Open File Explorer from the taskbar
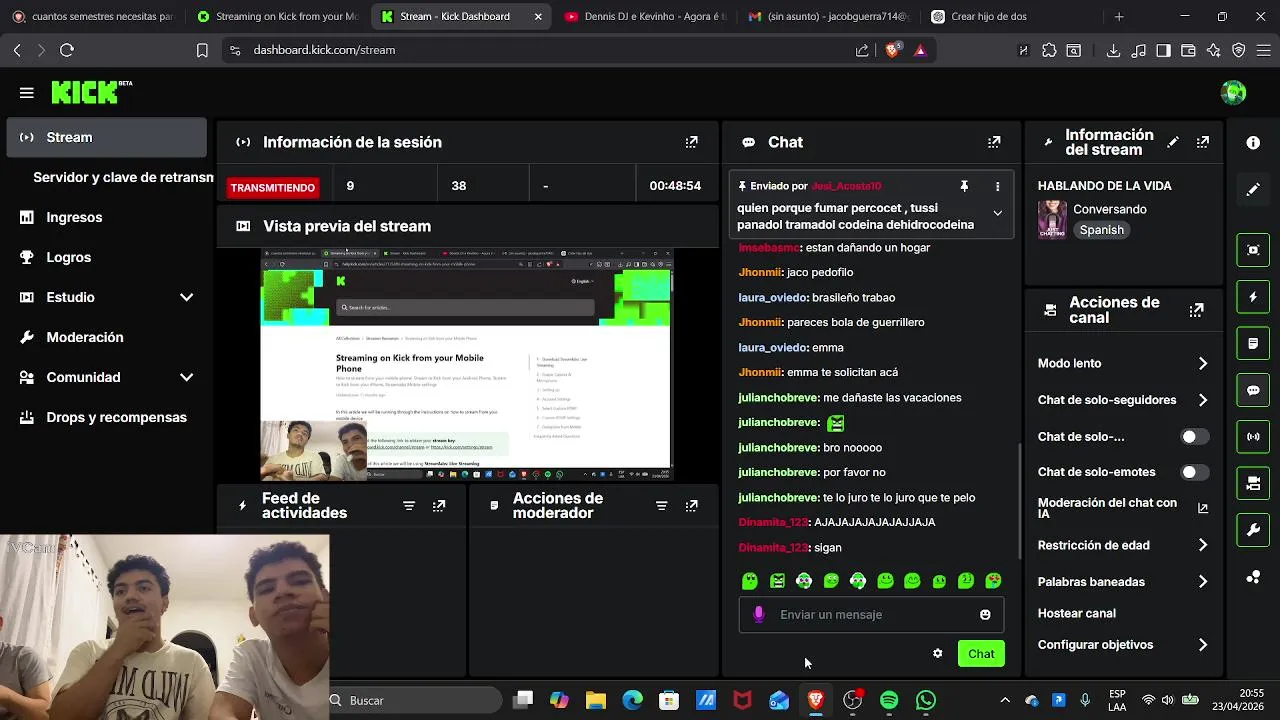 click(x=596, y=700)
